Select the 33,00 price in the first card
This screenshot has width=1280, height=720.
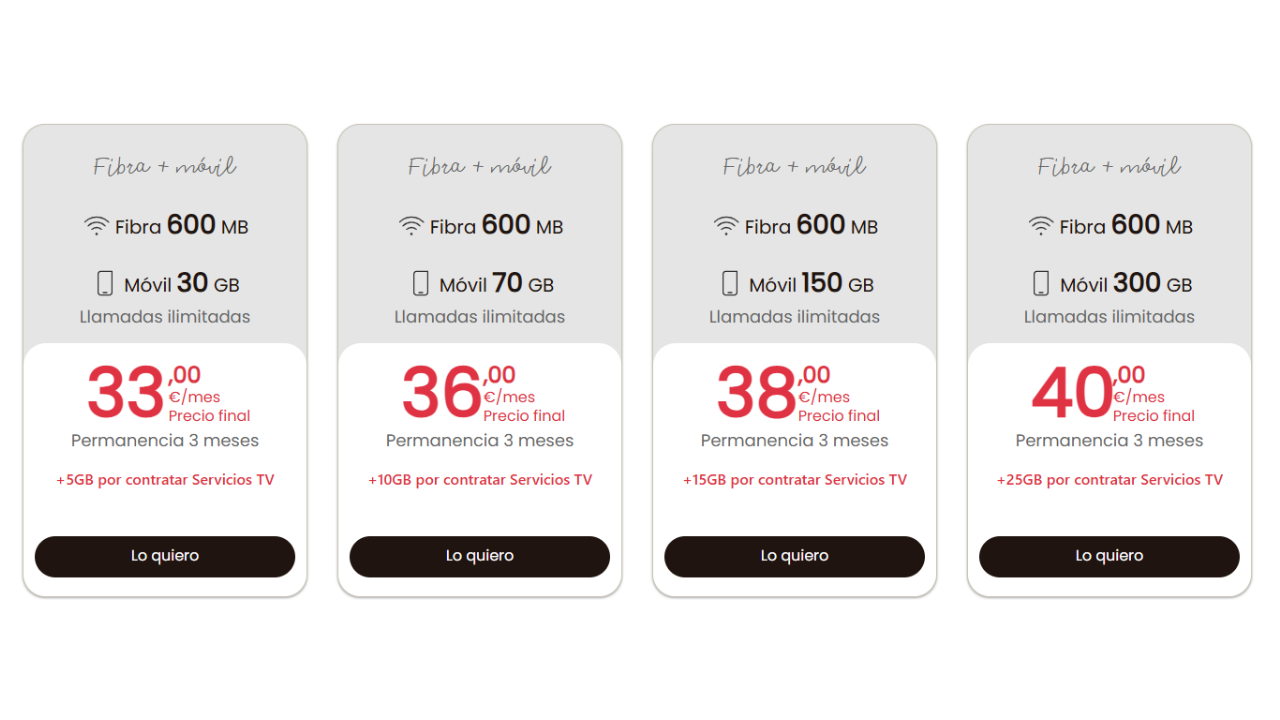coord(144,392)
